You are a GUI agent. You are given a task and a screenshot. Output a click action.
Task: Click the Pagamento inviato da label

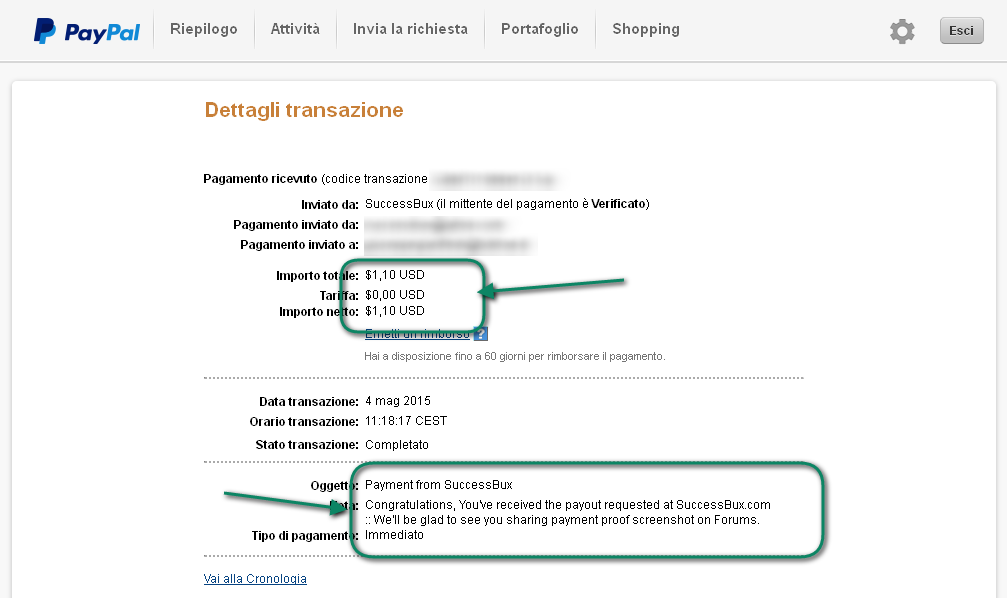(296, 225)
